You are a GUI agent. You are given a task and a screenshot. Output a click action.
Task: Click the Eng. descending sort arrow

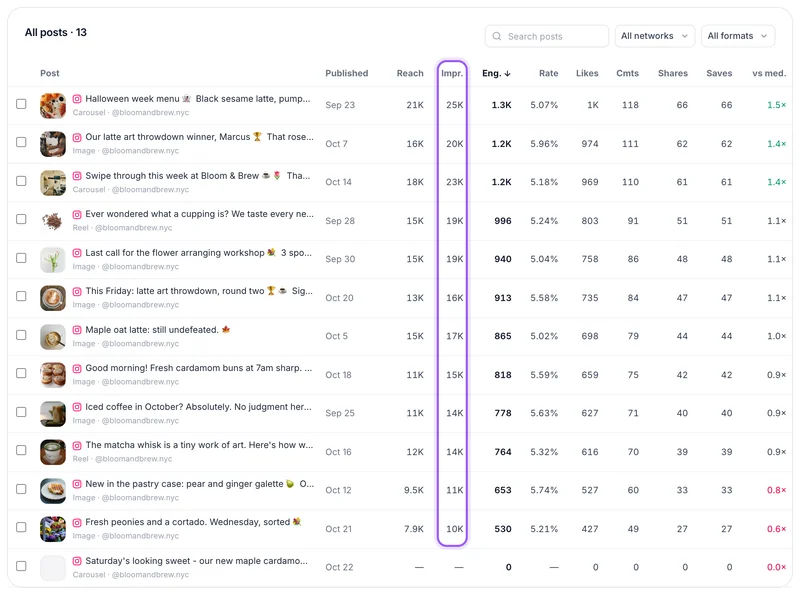pos(507,73)
